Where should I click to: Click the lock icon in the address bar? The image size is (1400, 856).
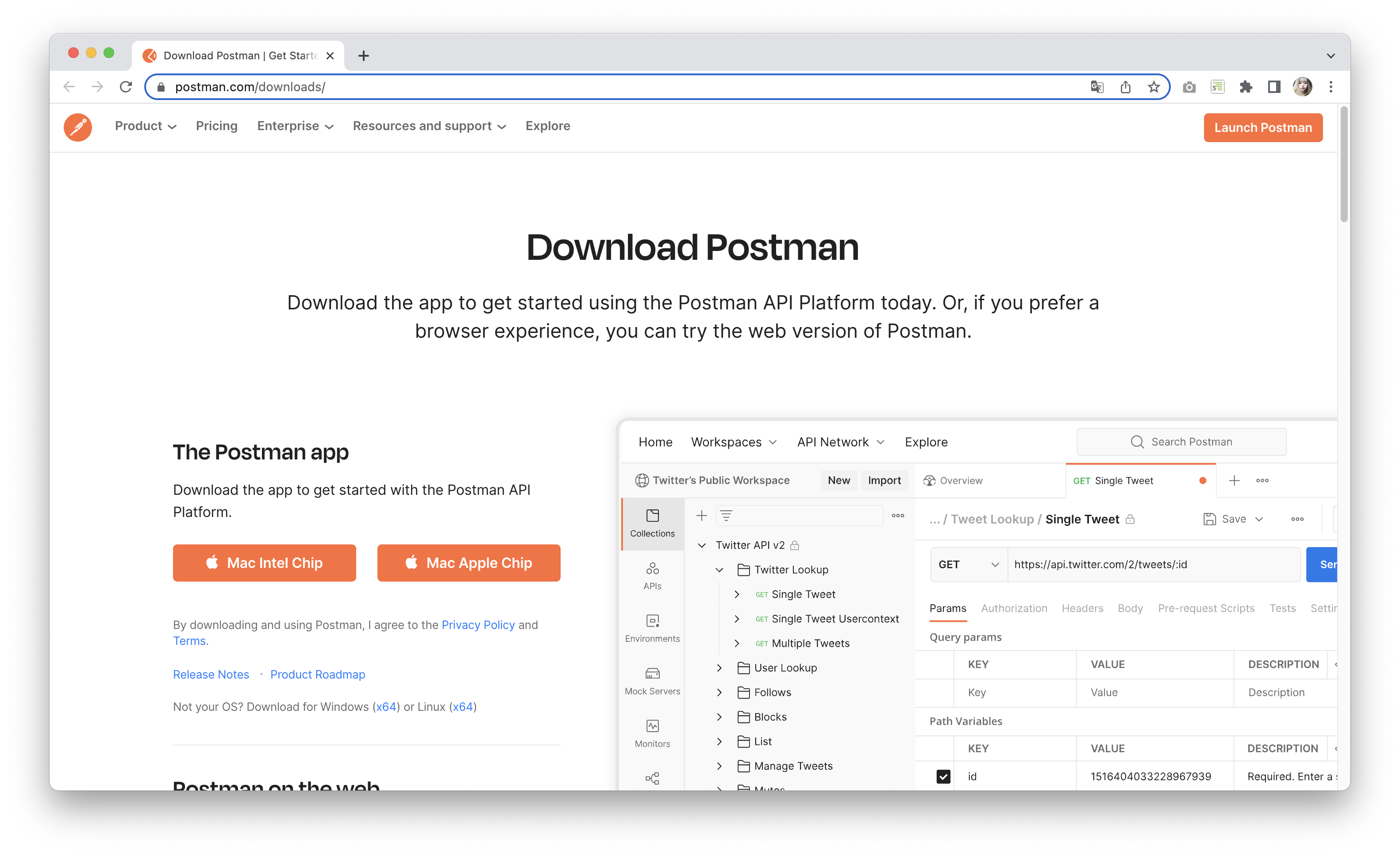[161, 87]
